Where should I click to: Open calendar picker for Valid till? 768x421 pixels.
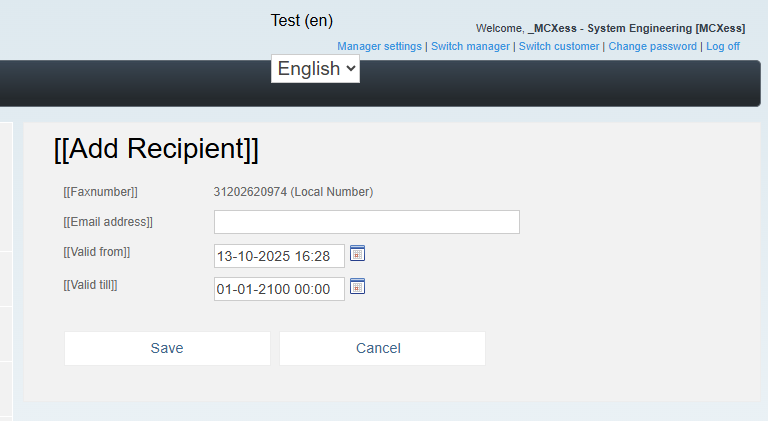pyautogui.click(x=357, y=286)
